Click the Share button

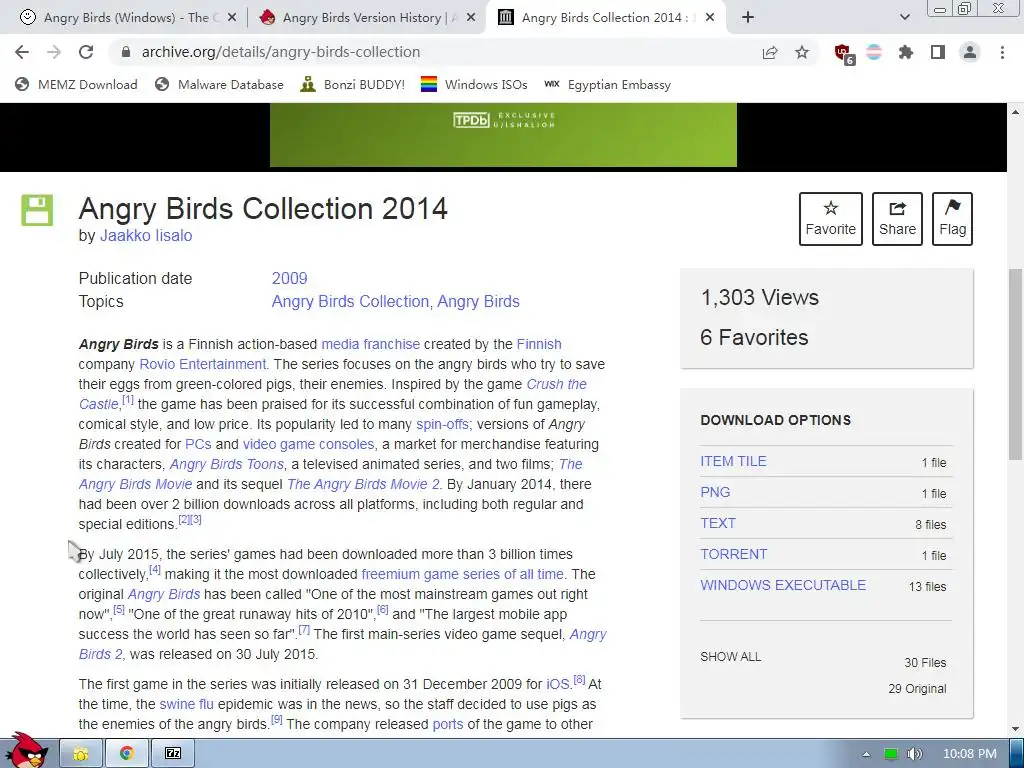click(x=897, y=219)
